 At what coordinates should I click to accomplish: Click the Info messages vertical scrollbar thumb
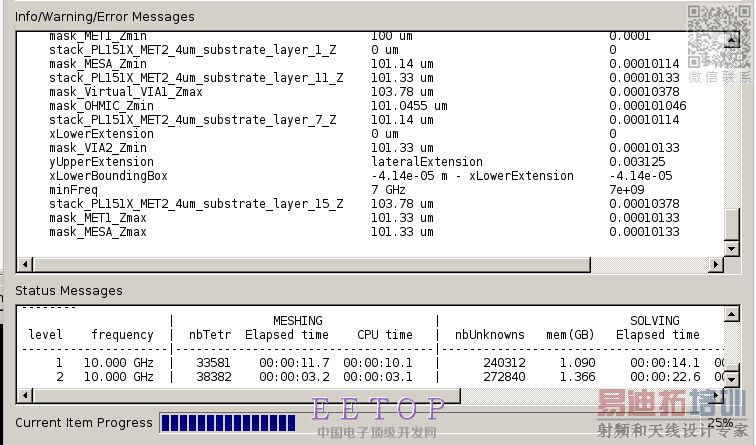[x=732, y=224]
